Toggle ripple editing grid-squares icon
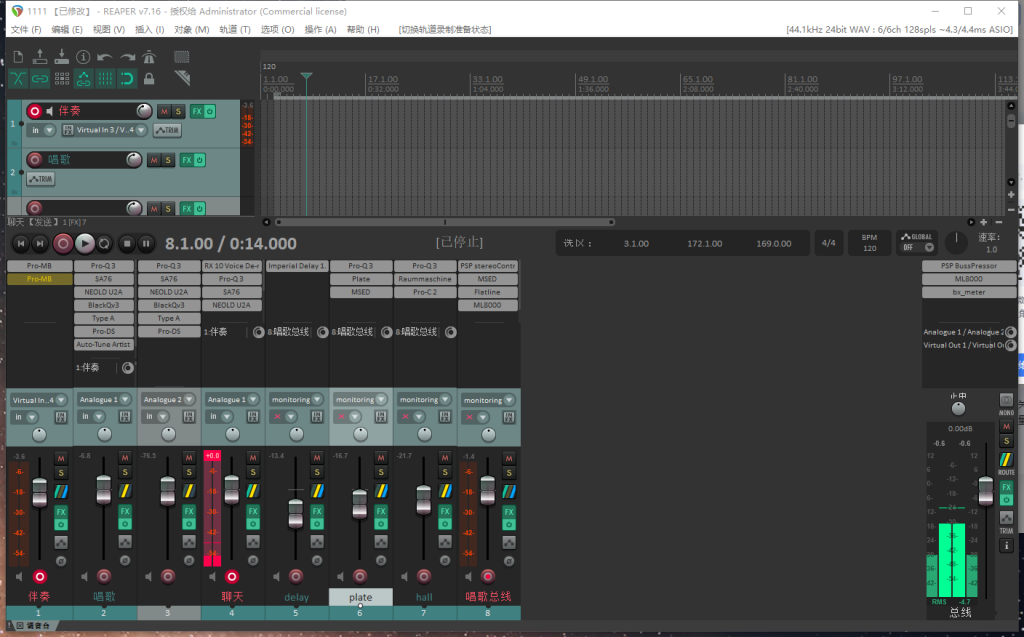 61,79
